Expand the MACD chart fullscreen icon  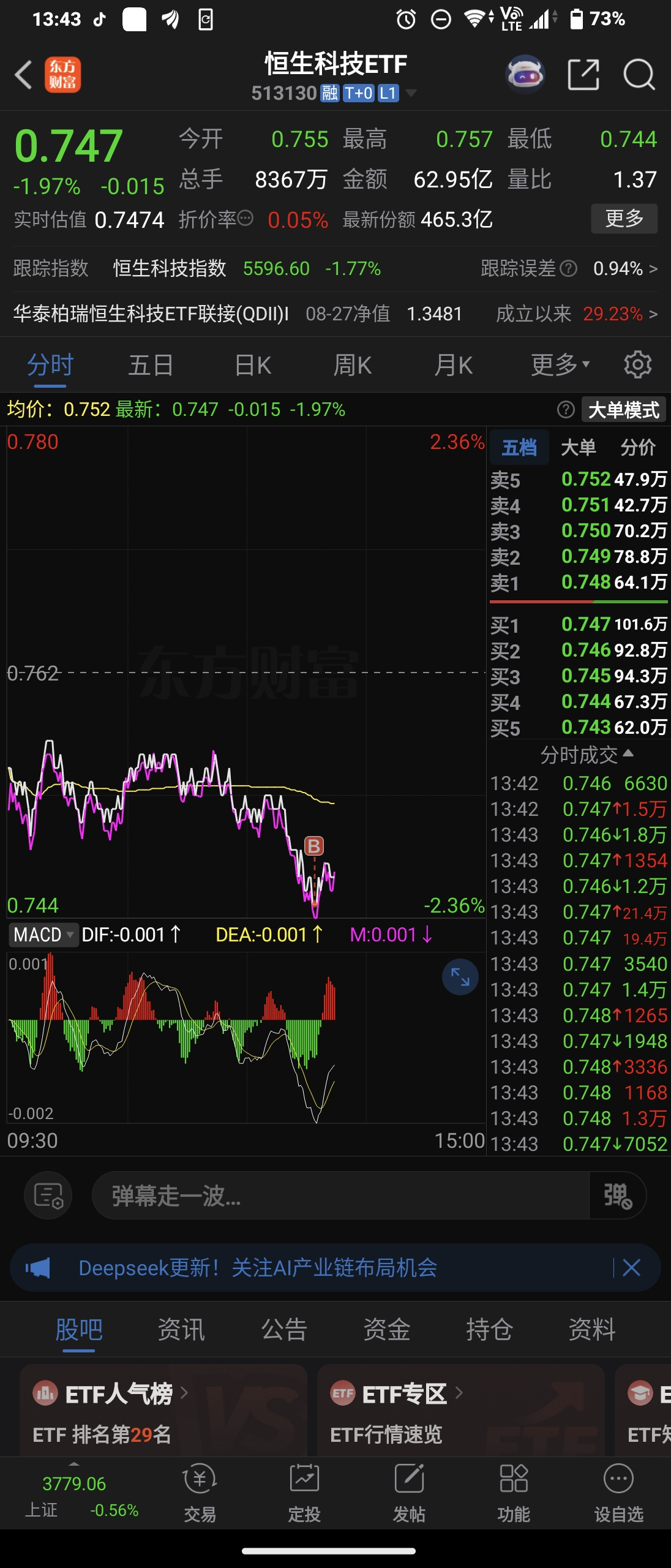[x=460, y=977]
